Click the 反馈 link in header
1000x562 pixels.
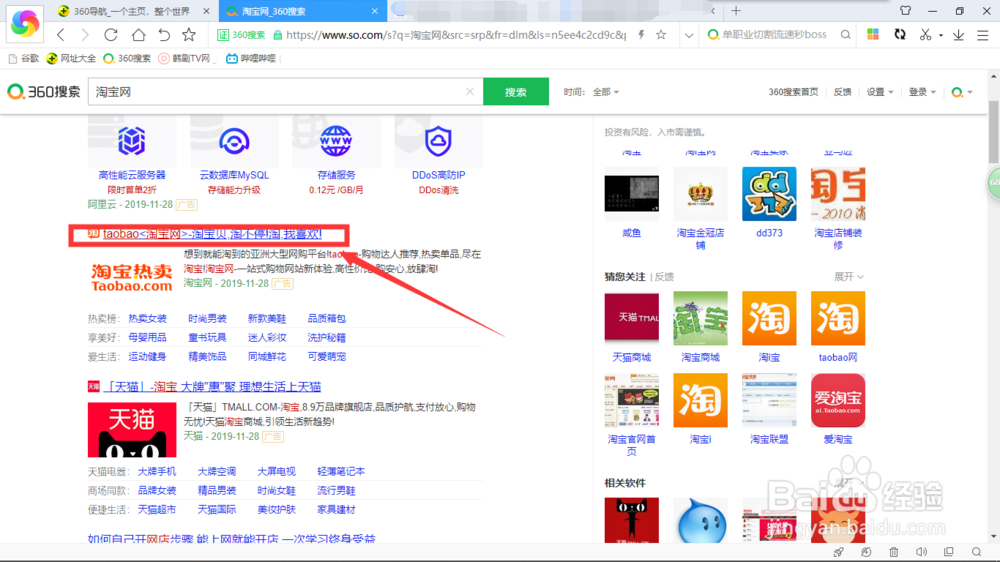pos(842,92)
